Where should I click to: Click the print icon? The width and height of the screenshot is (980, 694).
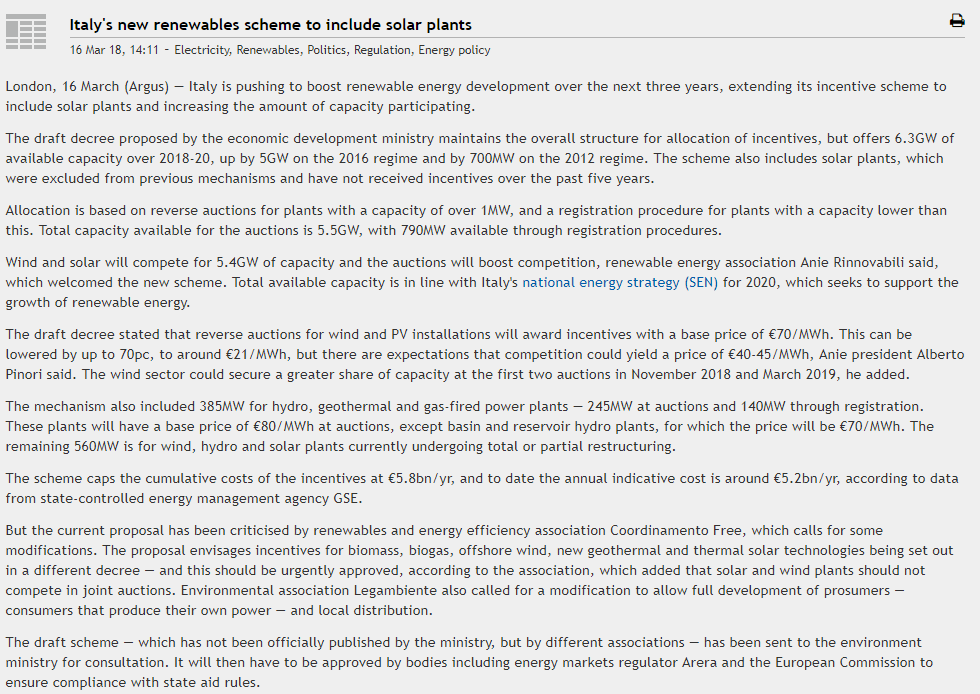(x=957, y=21)
